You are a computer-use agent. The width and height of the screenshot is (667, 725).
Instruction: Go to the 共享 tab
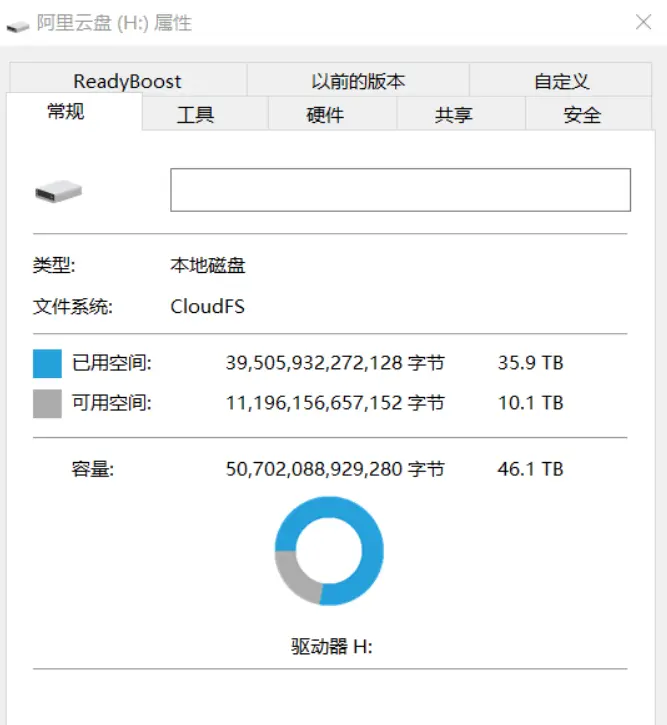click(x=453, y=114)
